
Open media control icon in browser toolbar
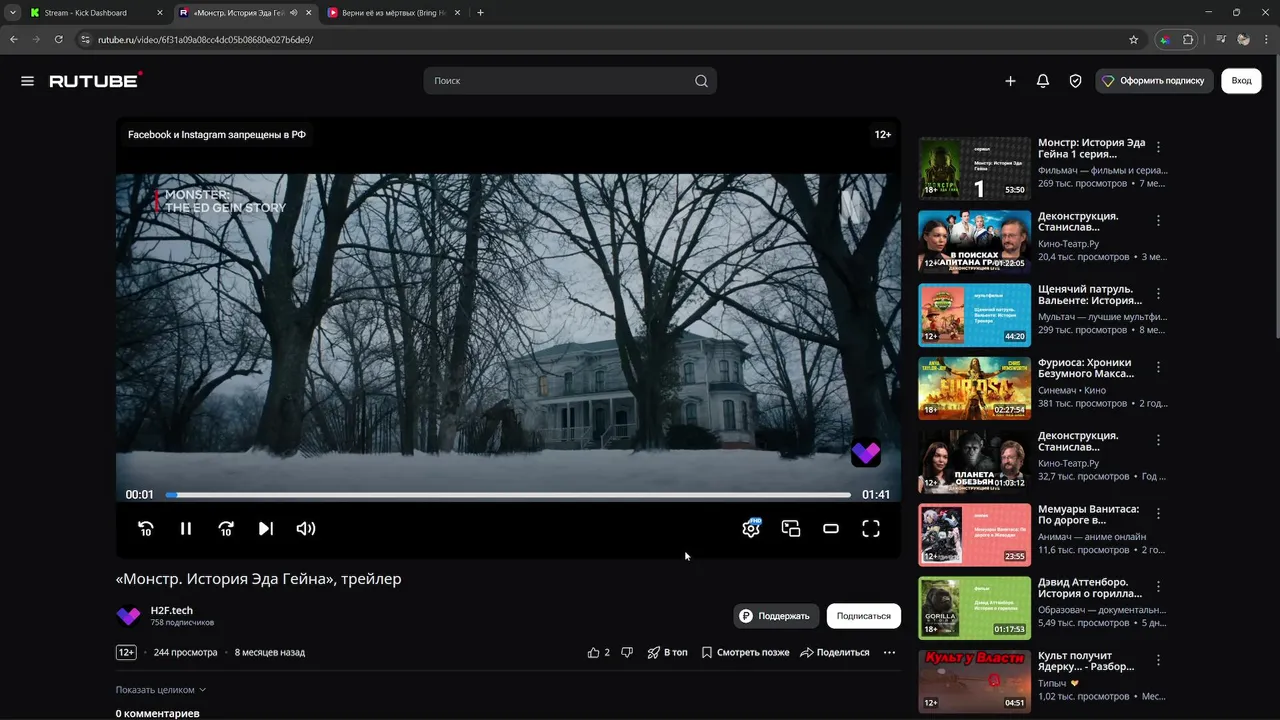[x=1221, y=40]
